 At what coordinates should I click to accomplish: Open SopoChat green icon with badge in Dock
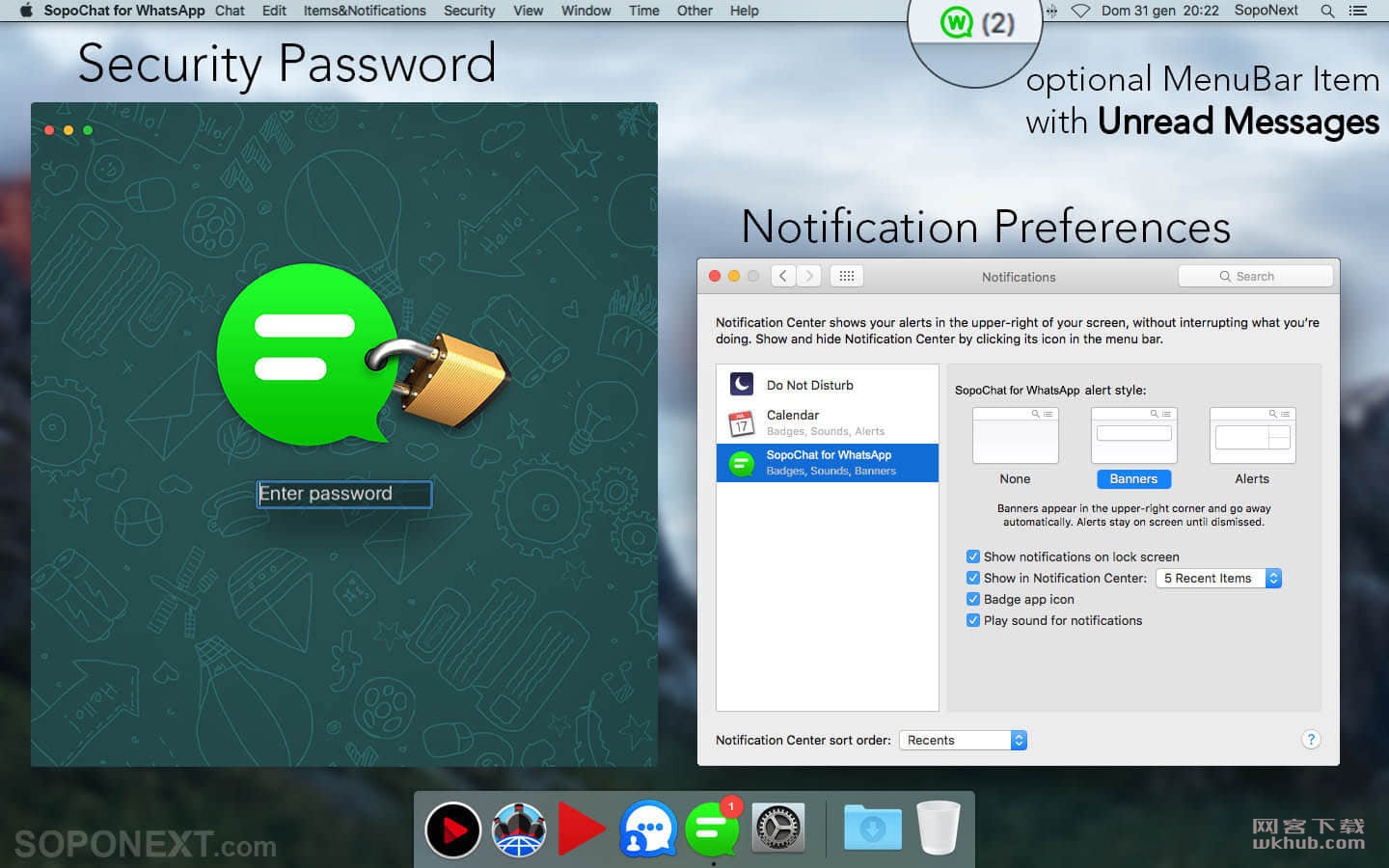pyautogui.click(x=714, y=827)
